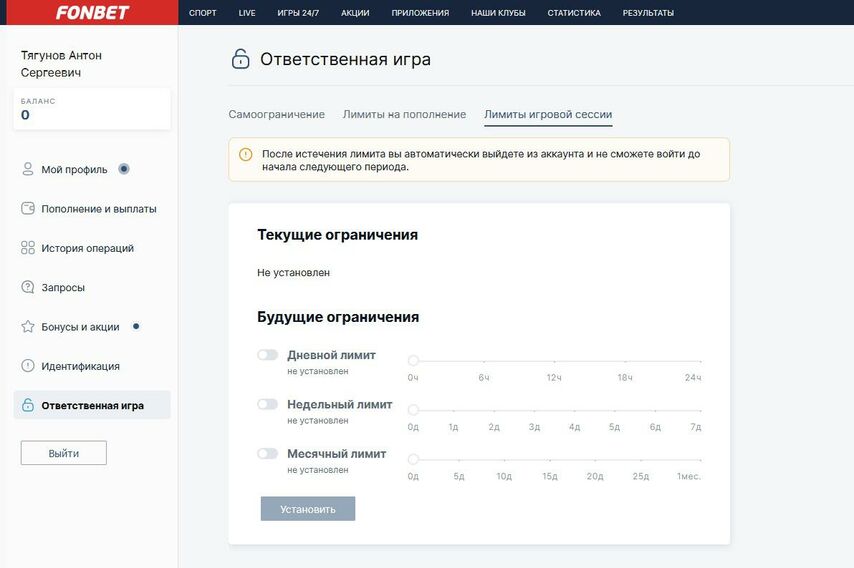854x568 pixels.
Task: Click the lock icon beside page heading
Action: click(240, 59)
